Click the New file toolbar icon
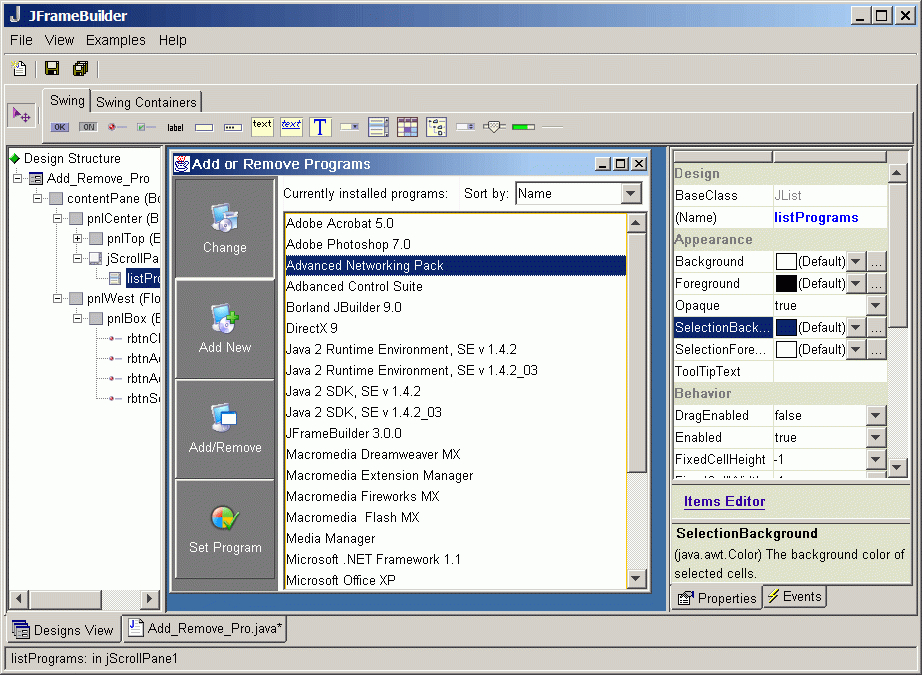Viewport: 922px width, 675px height. pos(19,69)
